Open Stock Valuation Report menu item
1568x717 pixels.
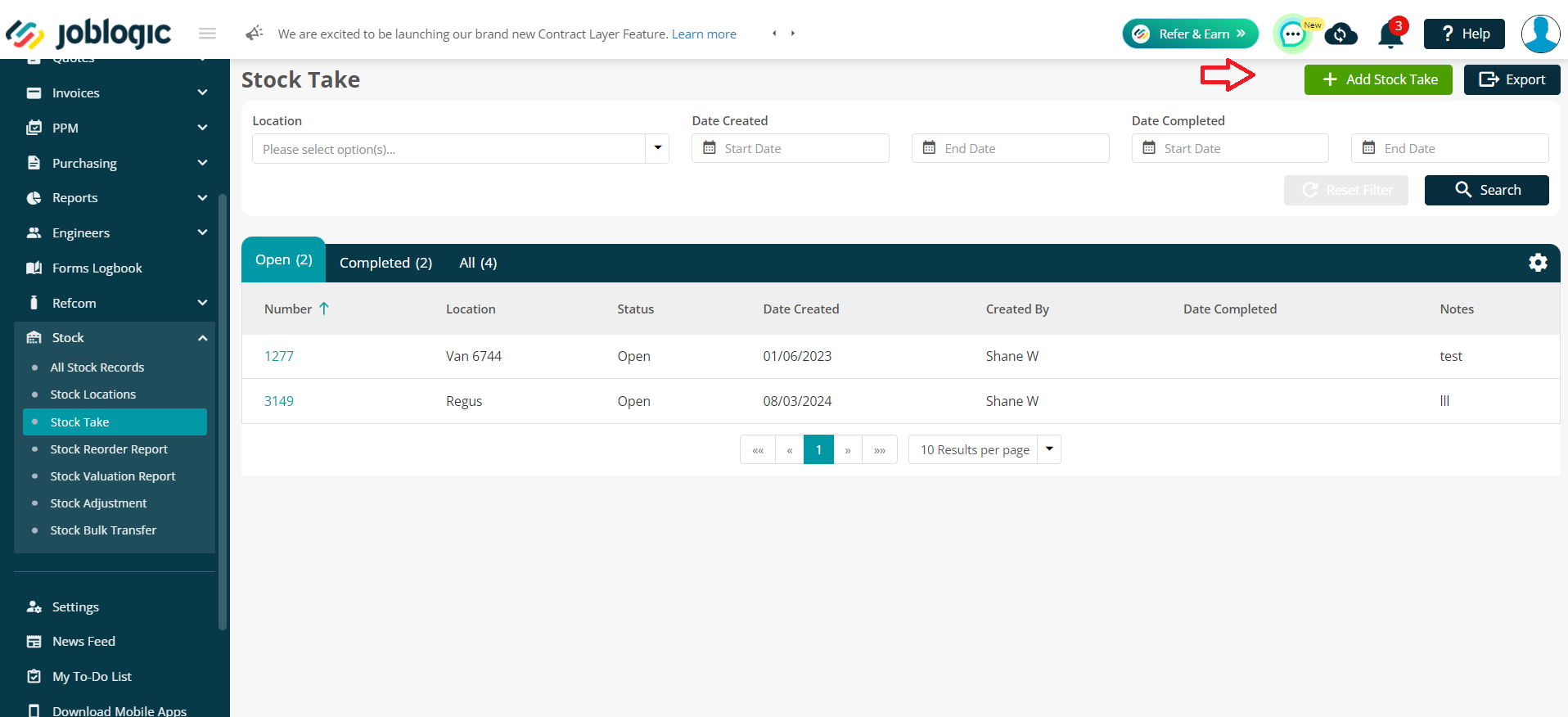click(113, 476)
